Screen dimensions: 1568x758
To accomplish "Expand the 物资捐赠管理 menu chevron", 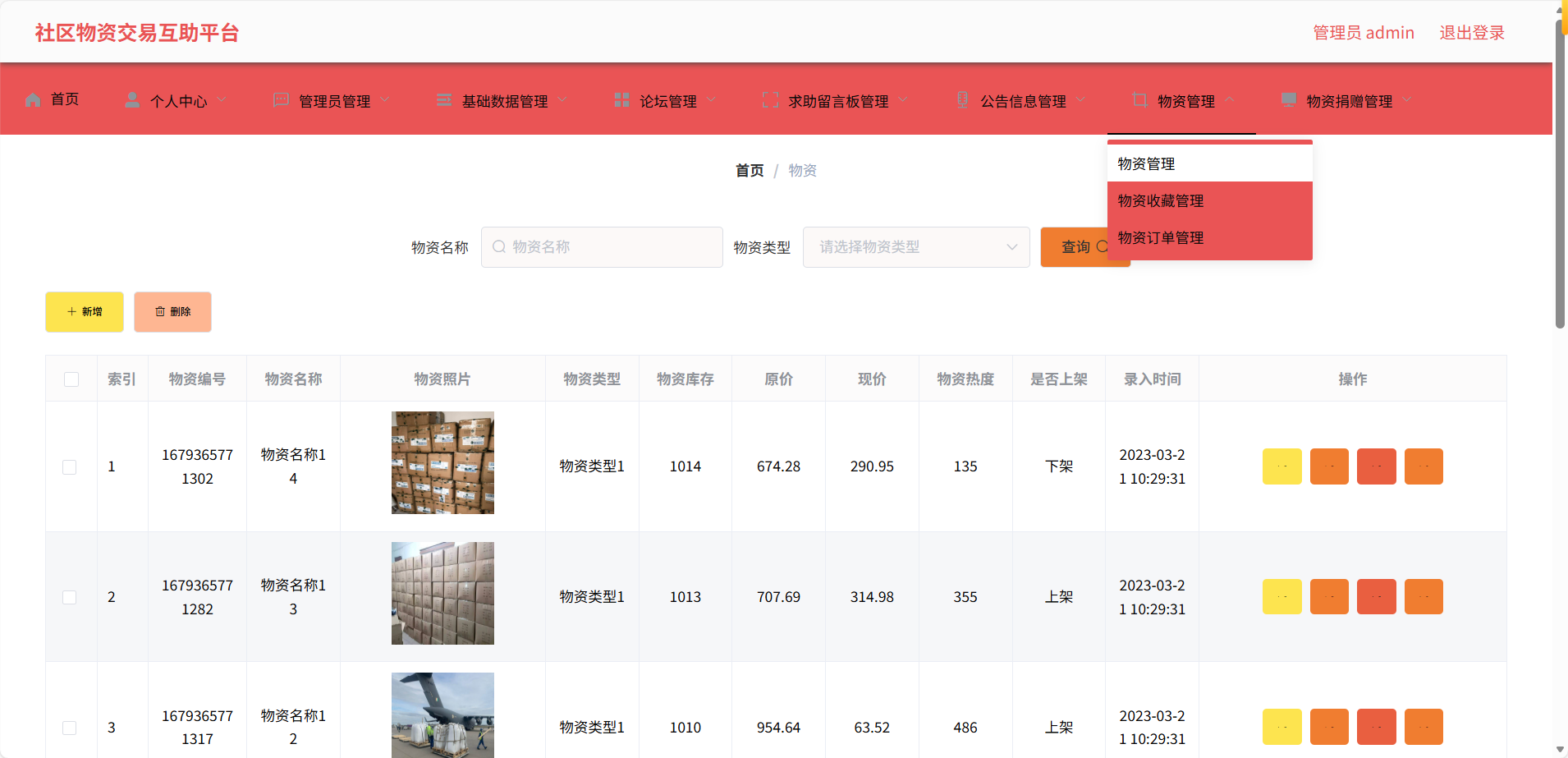I will [1407, 100].
